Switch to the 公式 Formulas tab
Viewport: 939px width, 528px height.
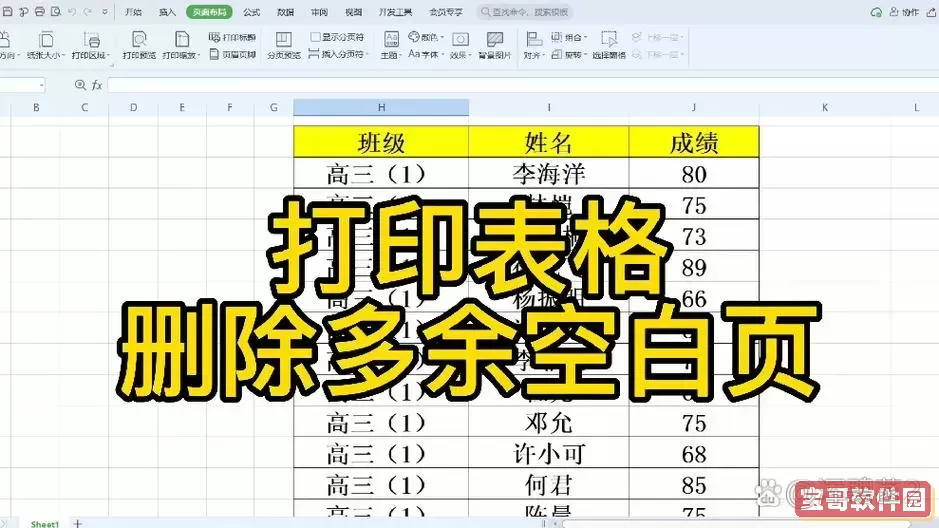[252, 12]
